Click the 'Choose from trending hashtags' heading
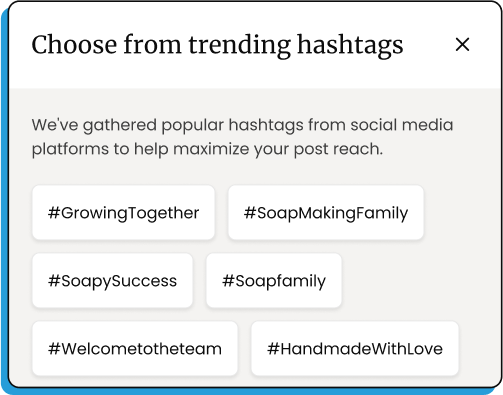This screenshot has width=503, height=395. 217,45
